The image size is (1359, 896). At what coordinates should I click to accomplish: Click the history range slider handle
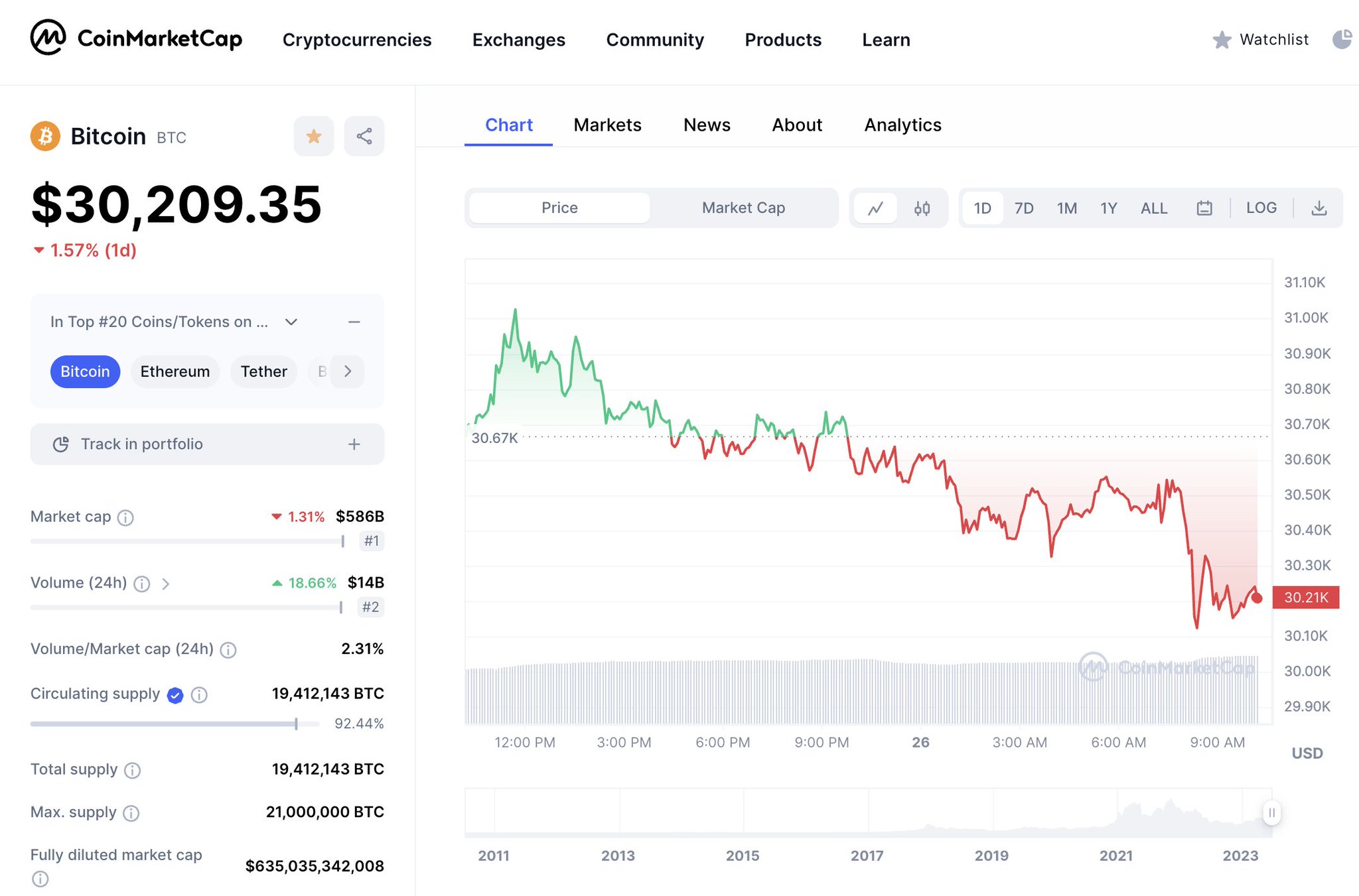(x=1271, y=812)
